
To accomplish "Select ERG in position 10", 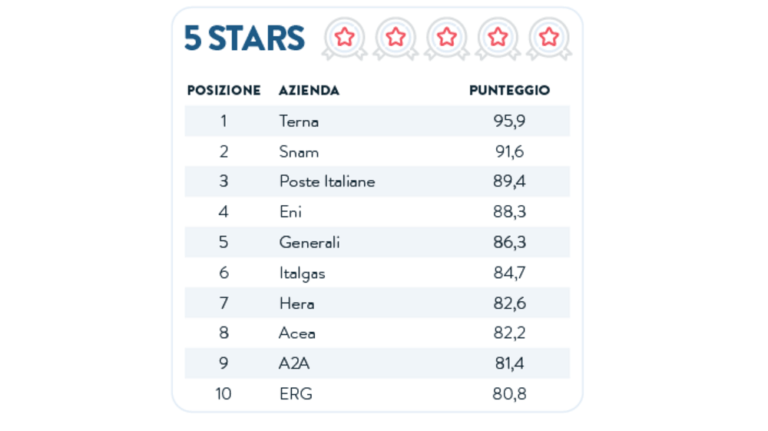I will pos(295,394).
